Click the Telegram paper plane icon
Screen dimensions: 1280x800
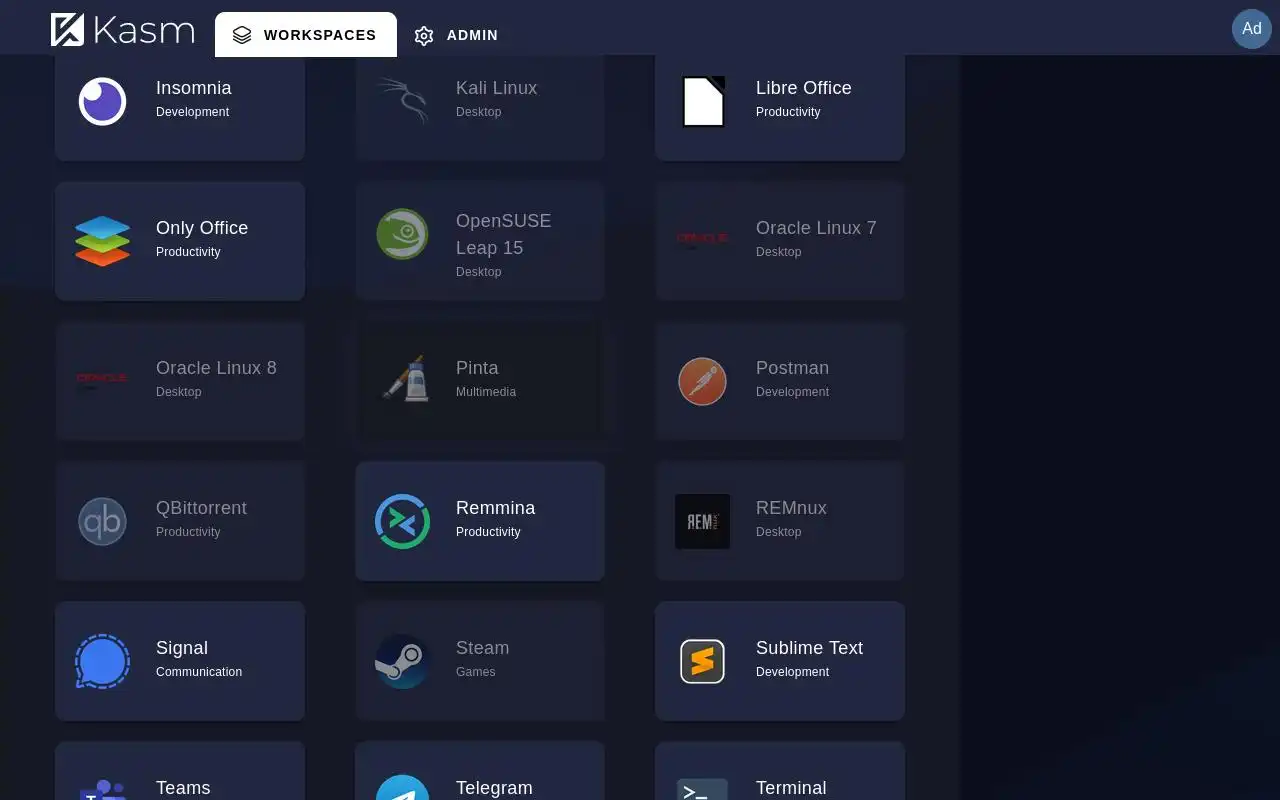[x=403, y=787]
